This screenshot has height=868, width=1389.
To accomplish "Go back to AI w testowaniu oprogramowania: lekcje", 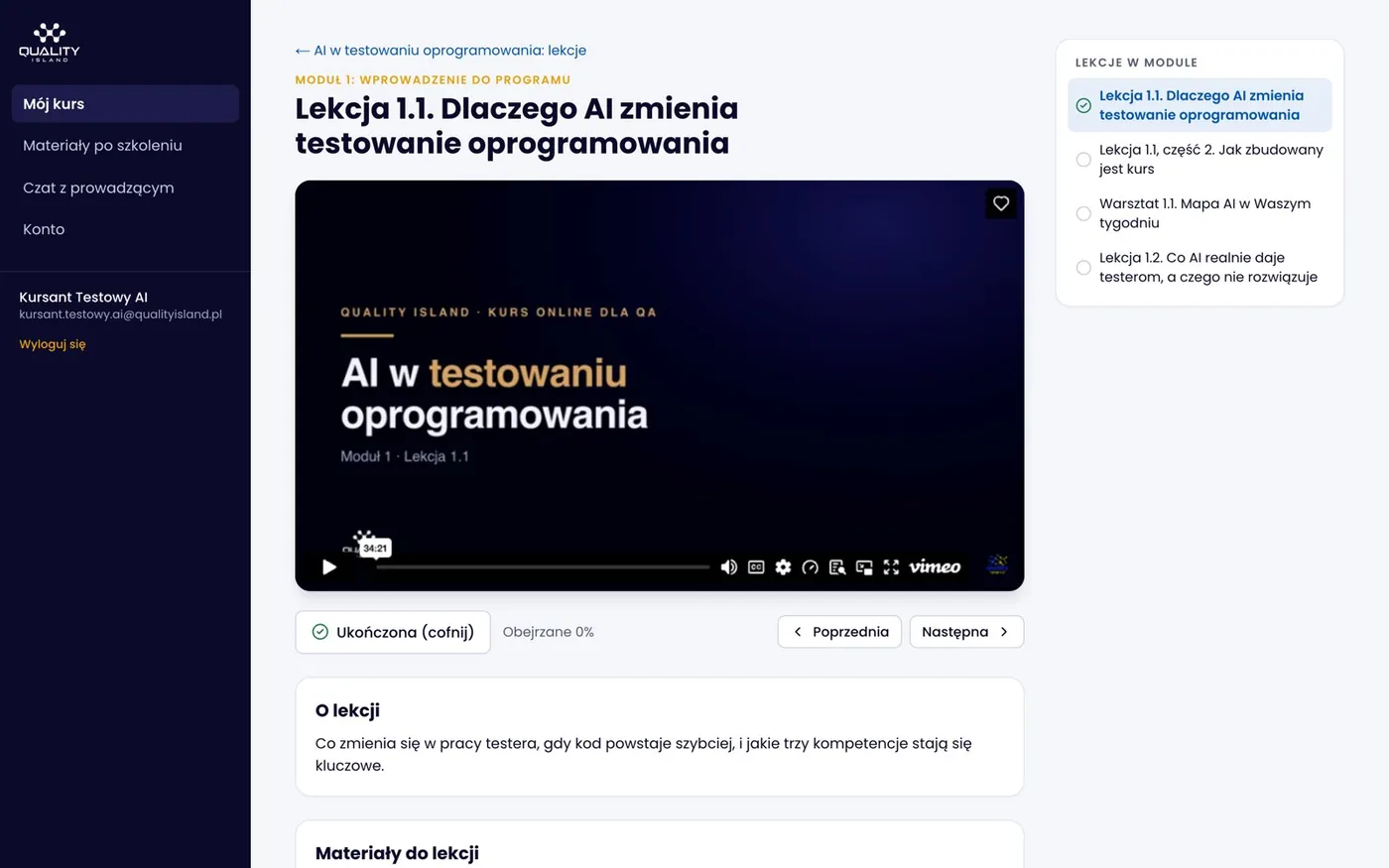I will pyautogui.click(x=441, y=50).
